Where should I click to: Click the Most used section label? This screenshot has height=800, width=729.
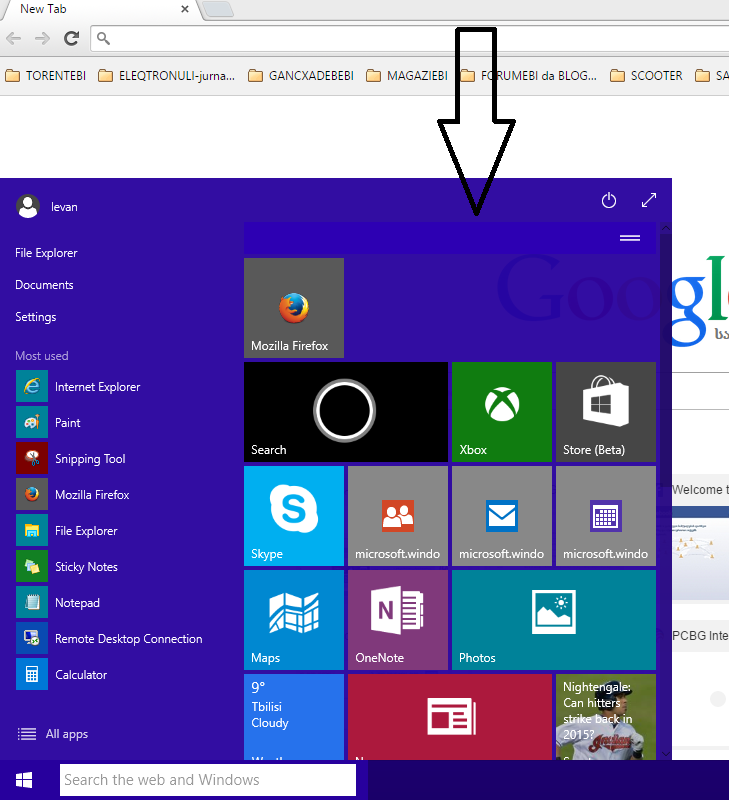click(x=42, y=356)
